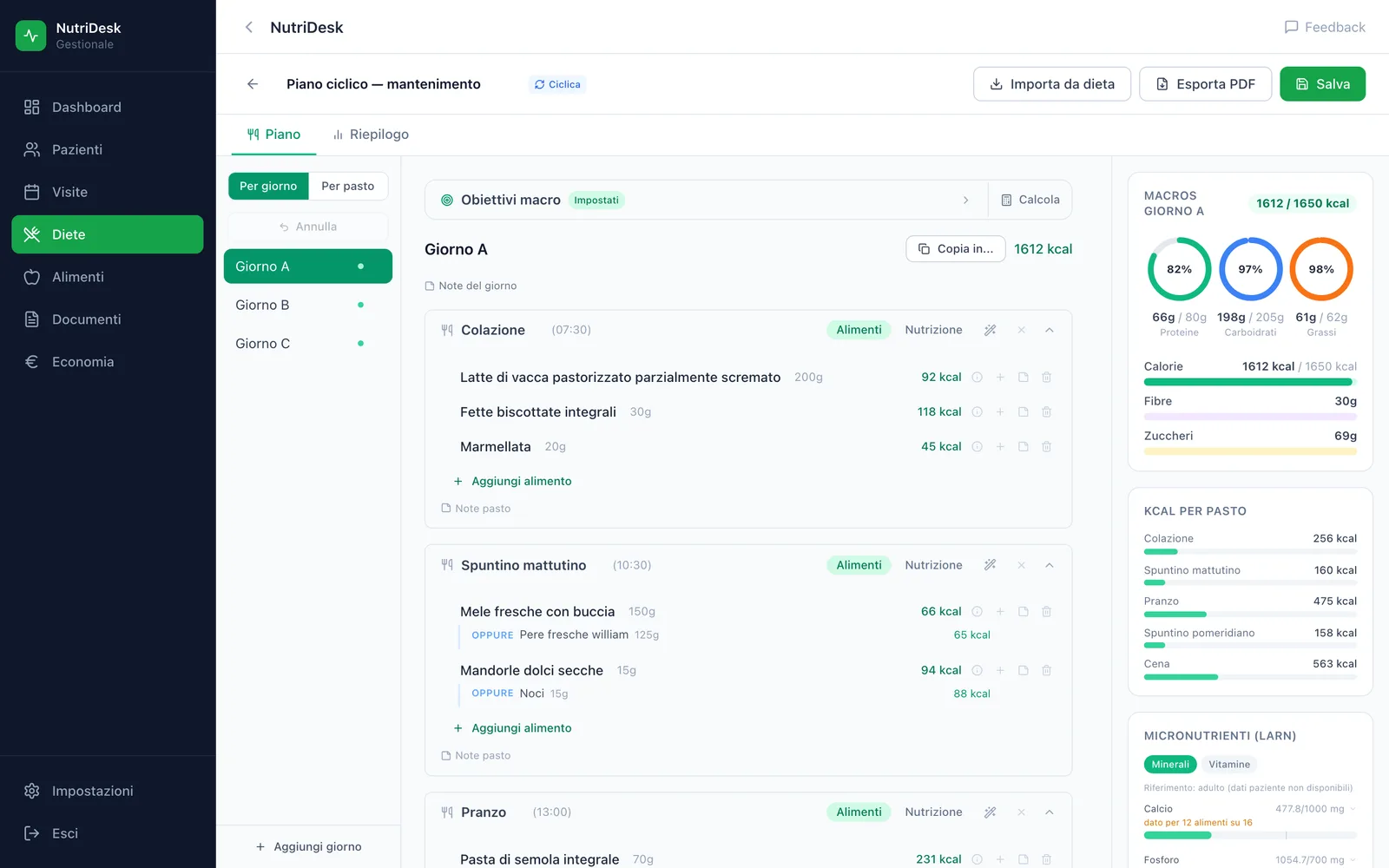
Task: Add alternative to Latte di vacca row
Action: (x=1000, y=378)
